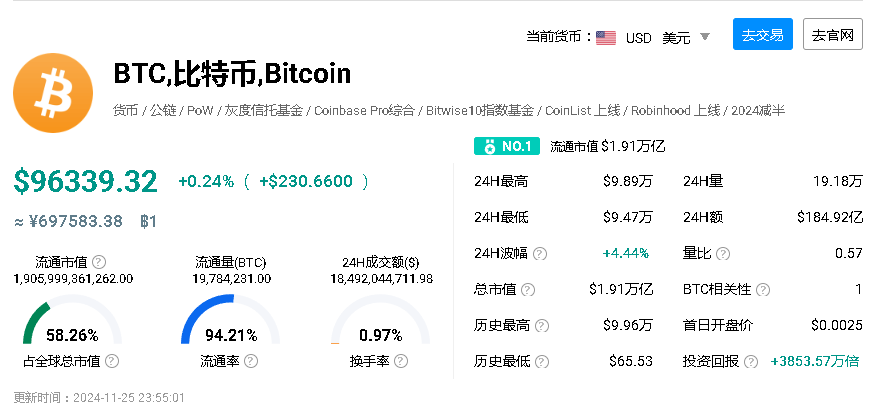Click help icon next to 流通量(BTC)

coord(277,261)
